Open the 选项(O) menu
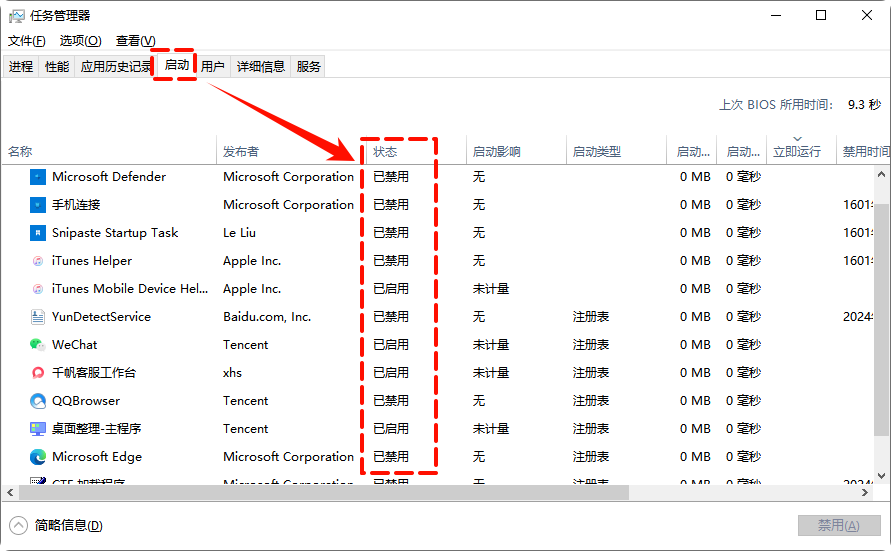 [x=80, y=41]
